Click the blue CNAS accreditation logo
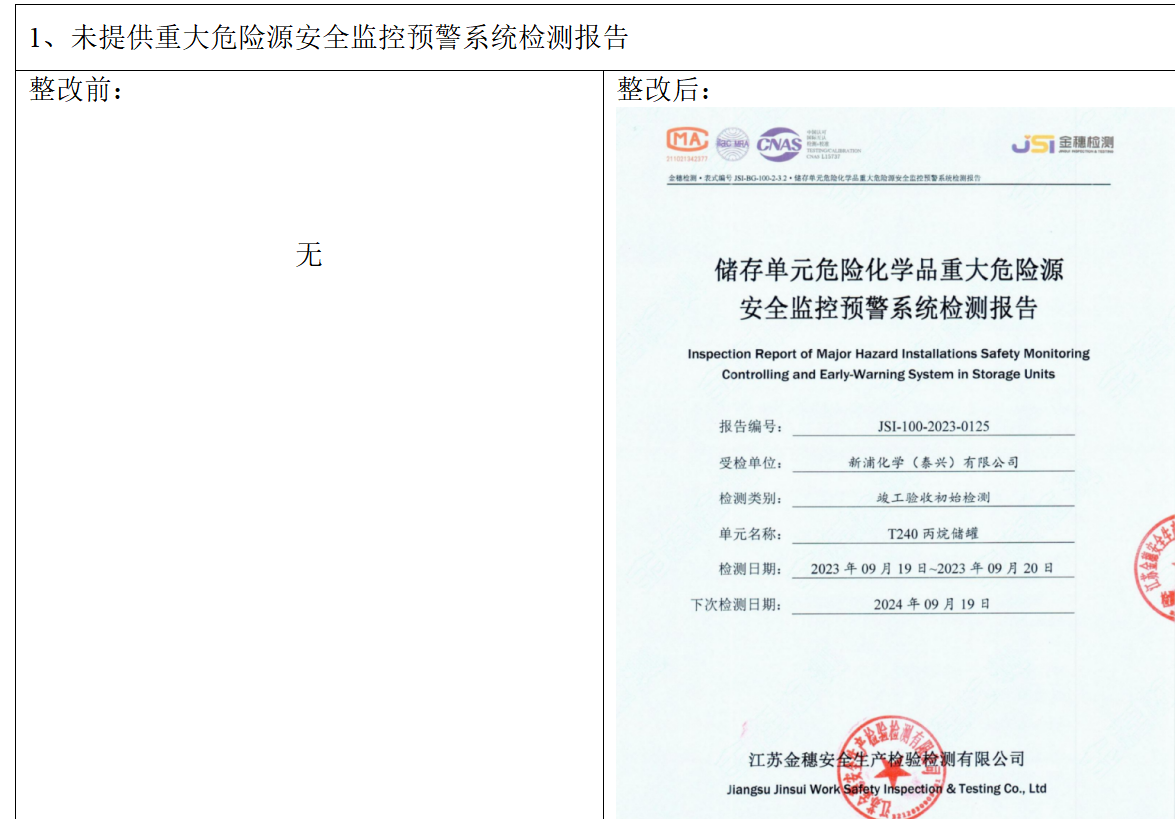The width and height of the screenshot is (1175, 819). (x=779, y=144)
